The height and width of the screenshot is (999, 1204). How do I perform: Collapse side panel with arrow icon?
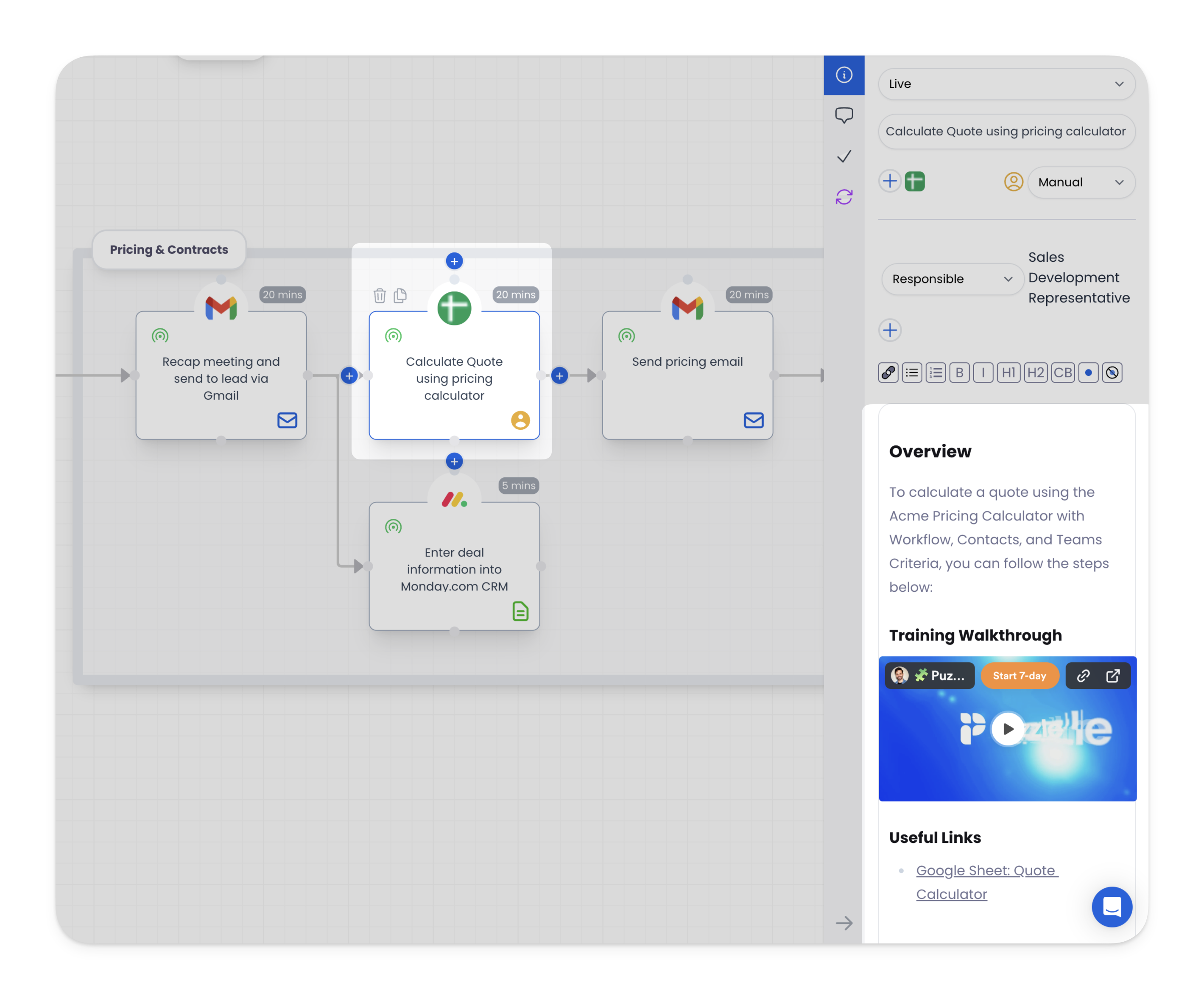844,923
